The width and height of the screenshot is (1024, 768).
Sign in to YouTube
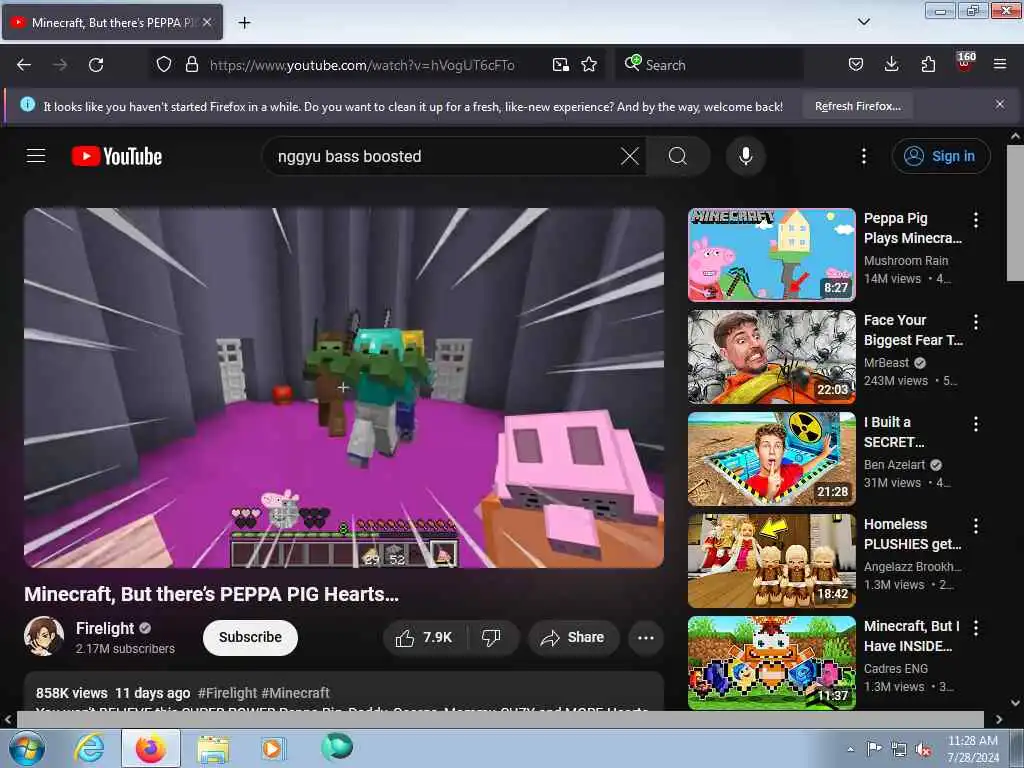click(941, 156)
